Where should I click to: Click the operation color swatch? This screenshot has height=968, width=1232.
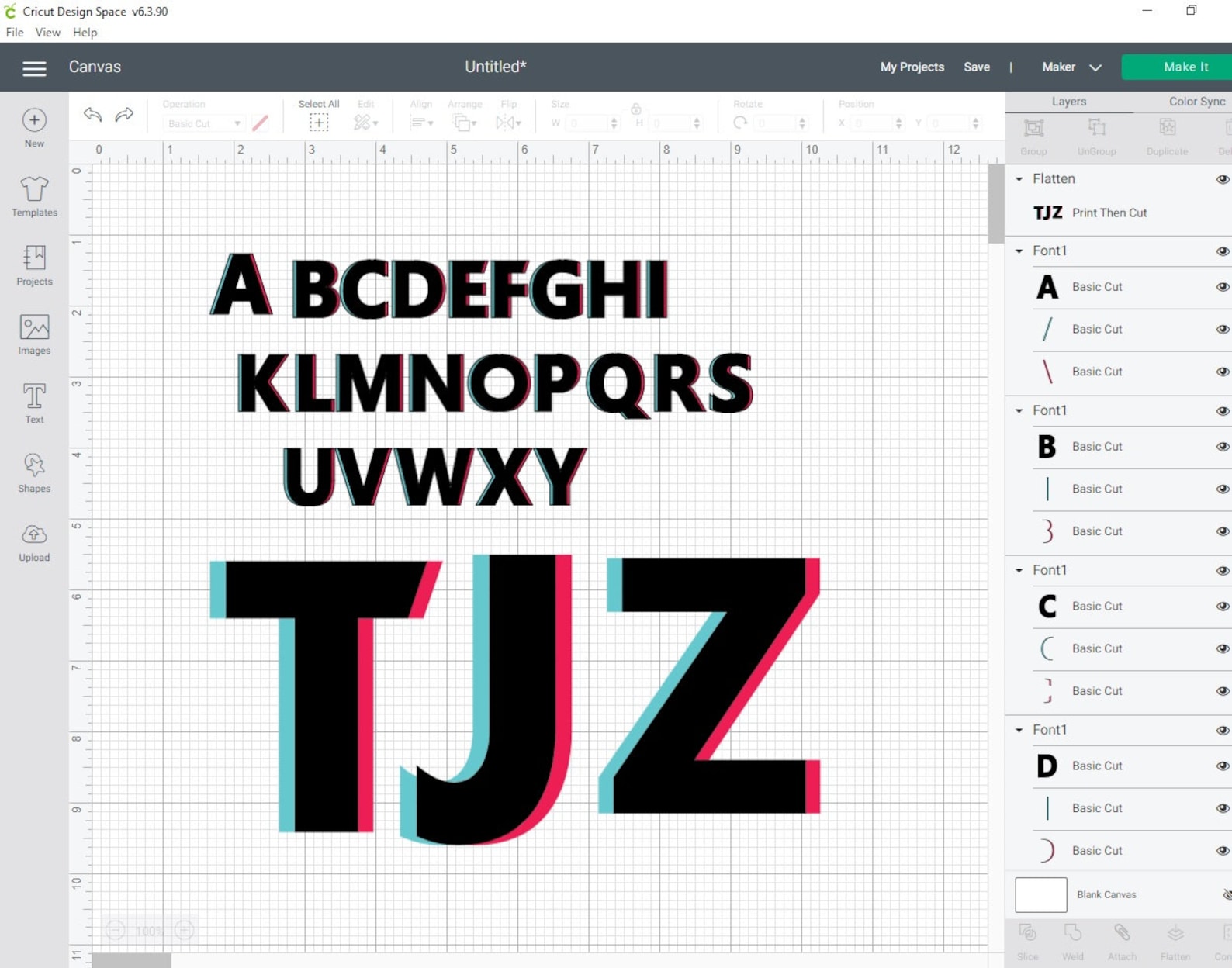(x=260, y=123)
